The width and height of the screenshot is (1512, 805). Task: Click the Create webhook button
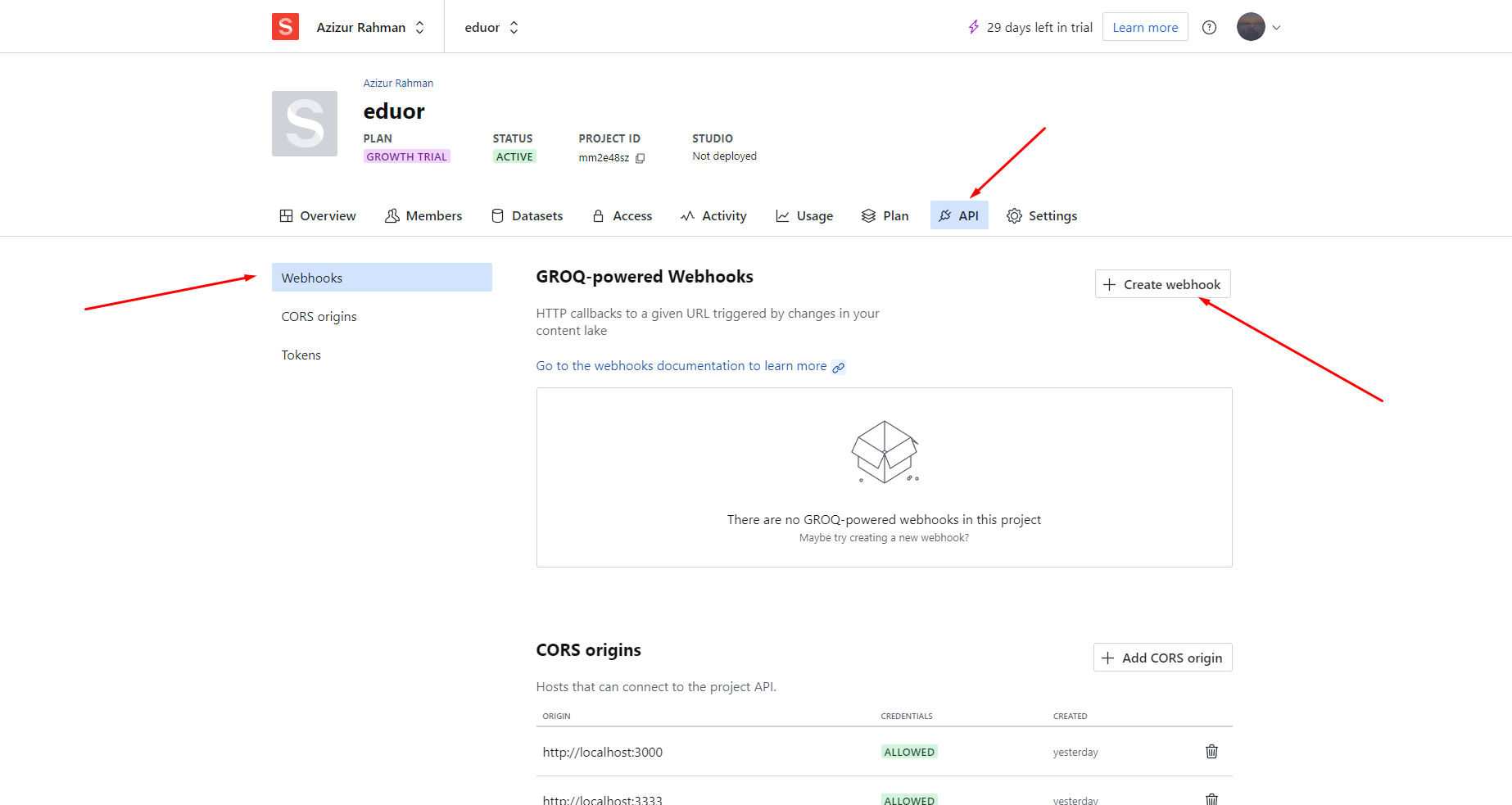click(x=1162, y=284)
